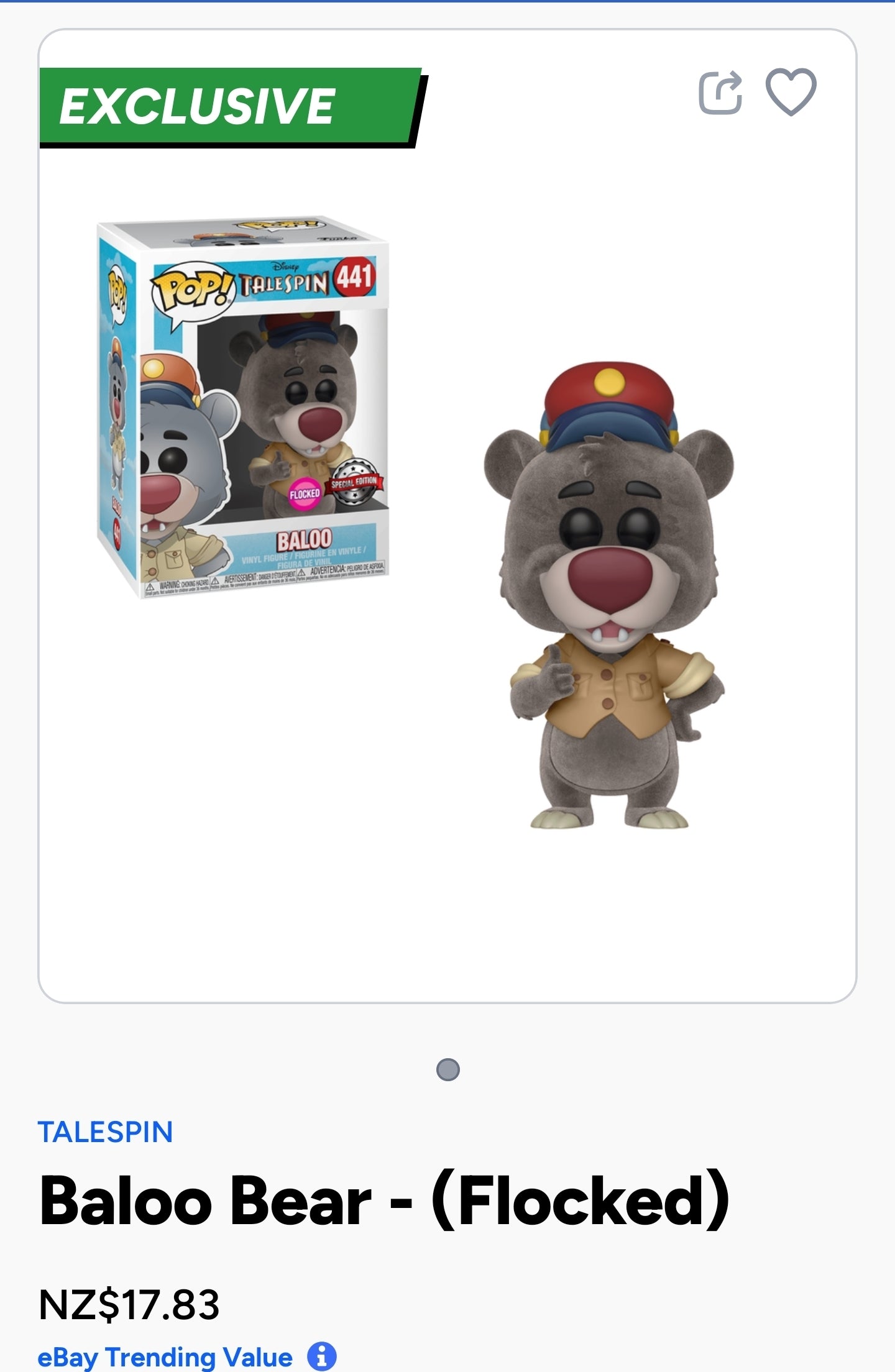Tap the boxed Funko Pop product image

243,407
